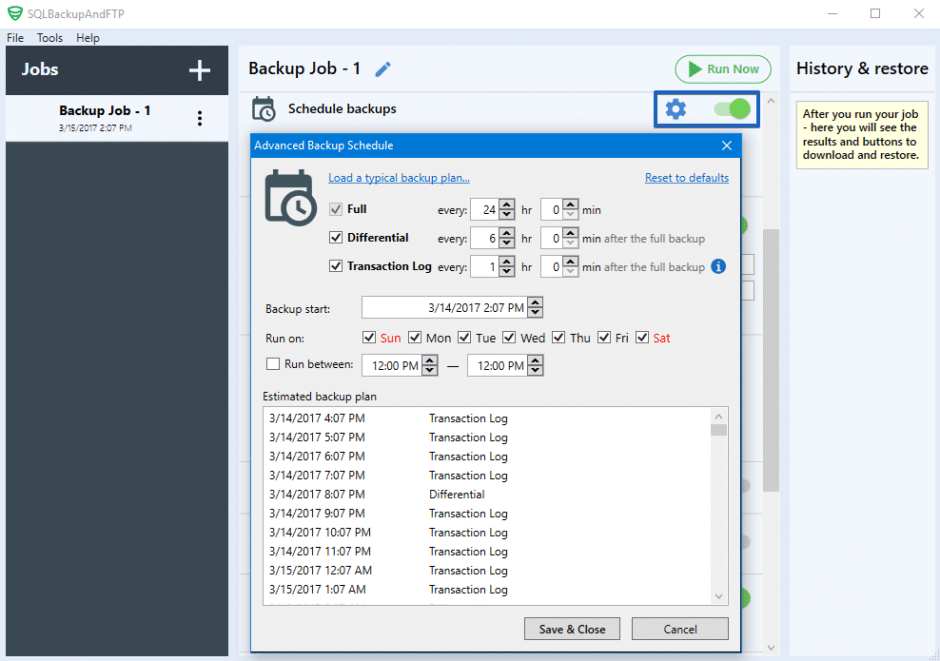The width and height of the screenshot is (940, 661).
Task: Select the 3/15/2017 1:07 AM plan row
Action: (487, 590)
